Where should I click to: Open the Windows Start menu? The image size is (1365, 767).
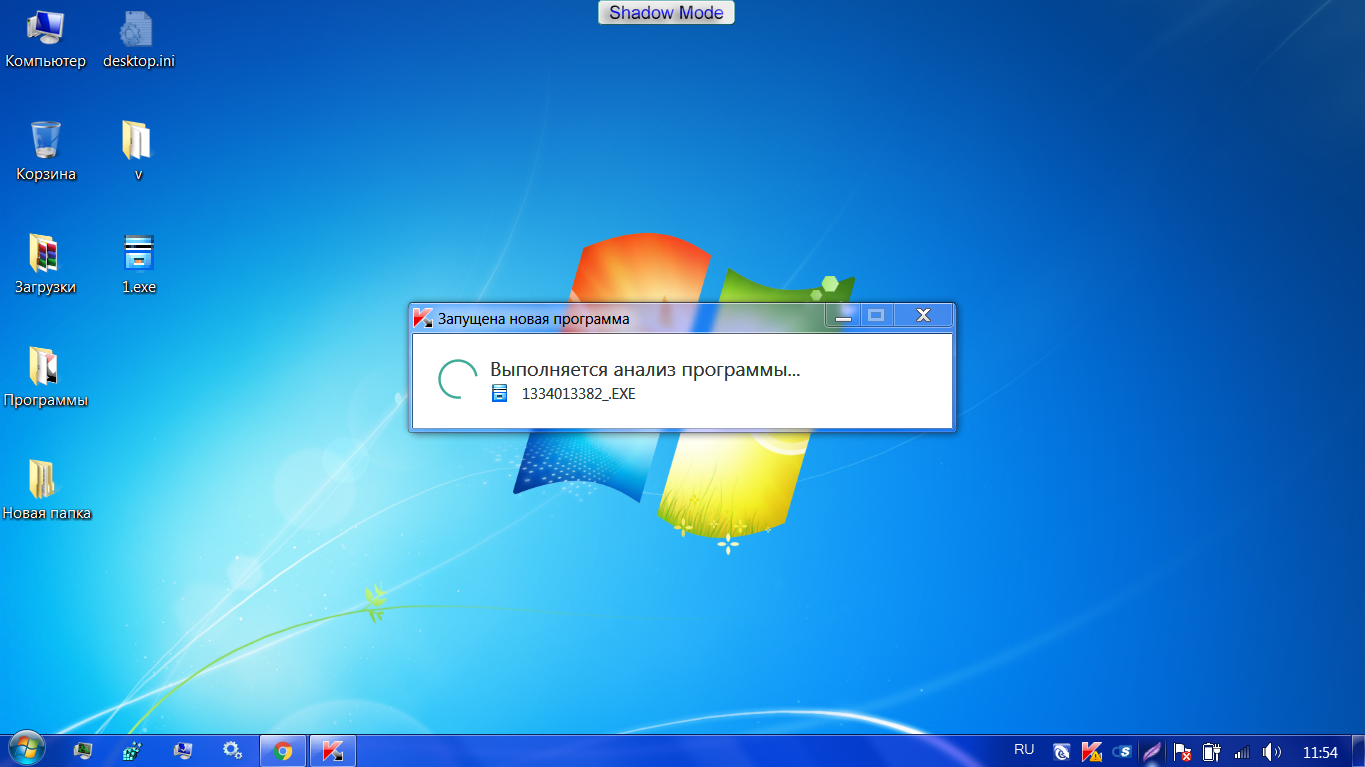click(x=26, y=750)
